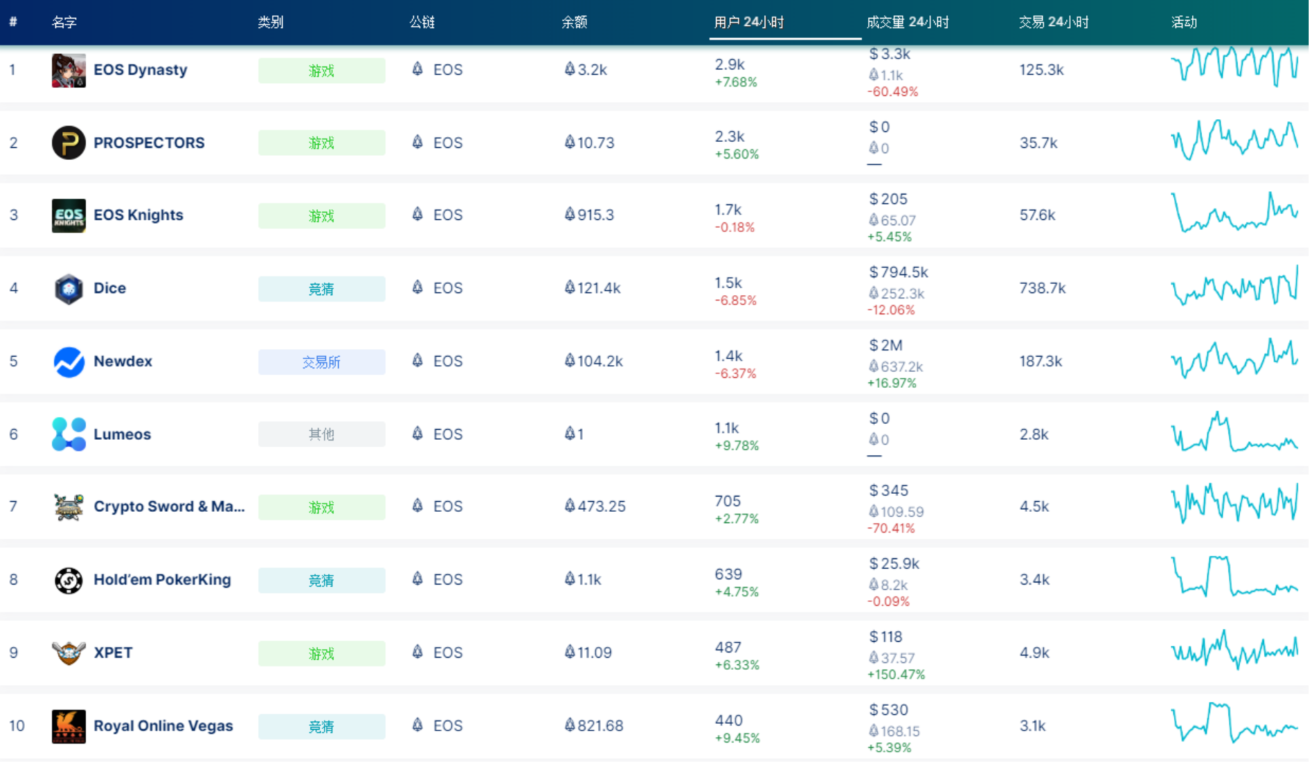Click the 竞猜 tag for Hold'em PokerKing

322,580
